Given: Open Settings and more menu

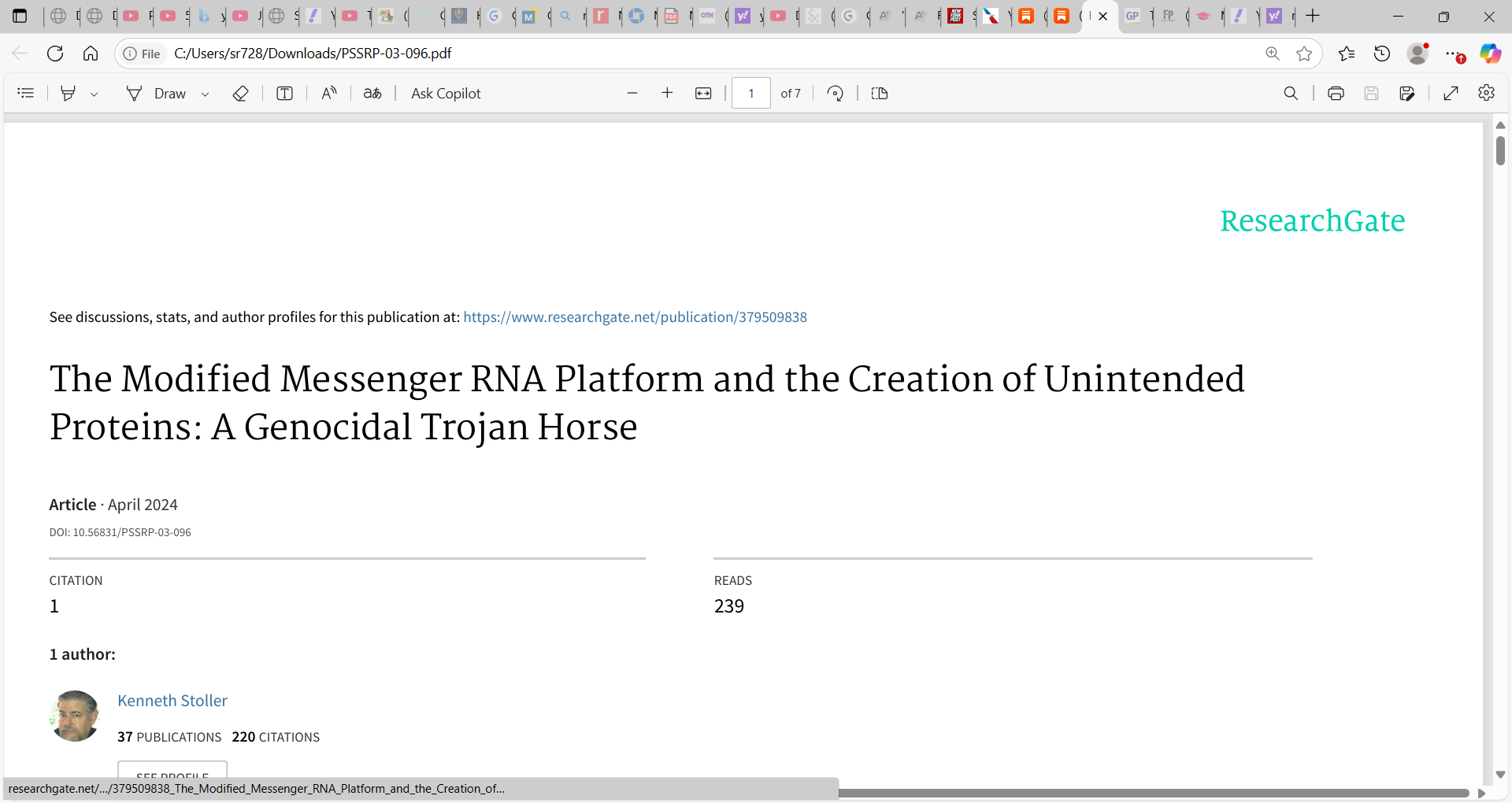Looking at the screenshot, I should coord(1454,54).
